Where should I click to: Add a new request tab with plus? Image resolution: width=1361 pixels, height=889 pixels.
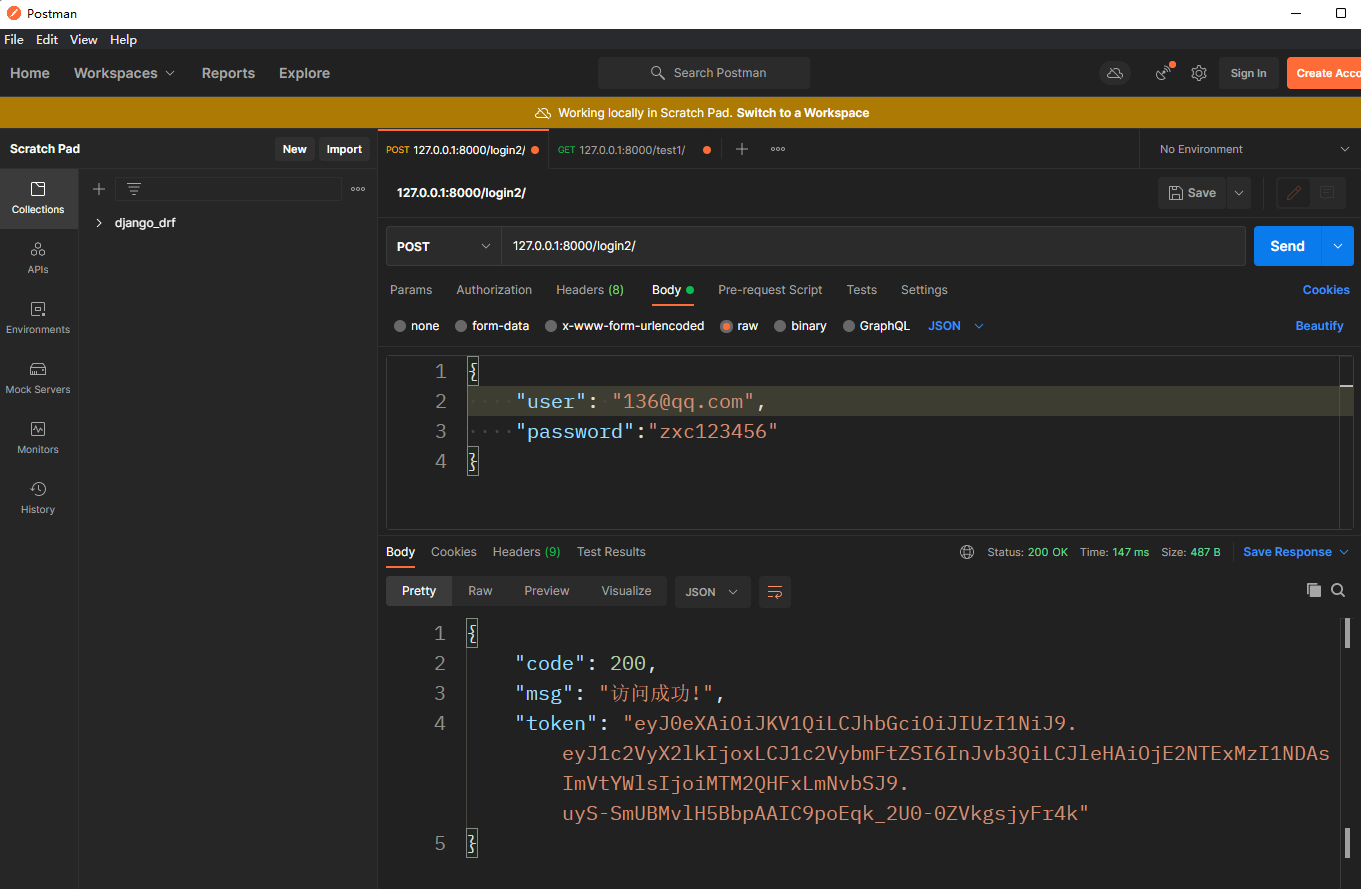742,149
